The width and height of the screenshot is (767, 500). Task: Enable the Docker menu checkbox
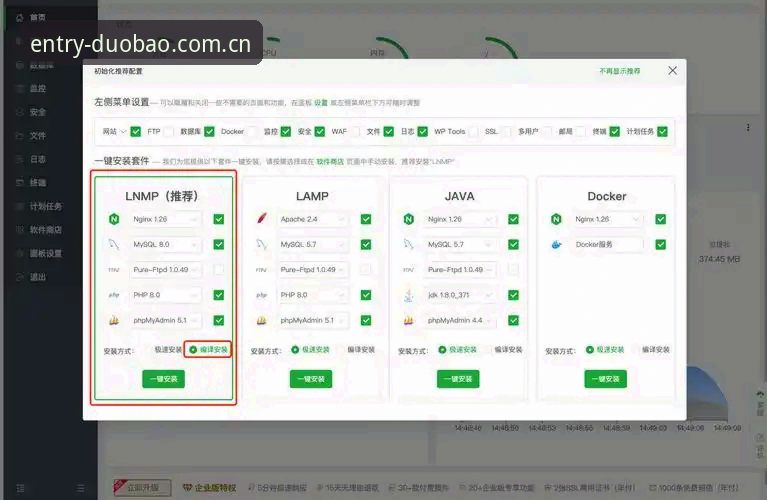252,132
